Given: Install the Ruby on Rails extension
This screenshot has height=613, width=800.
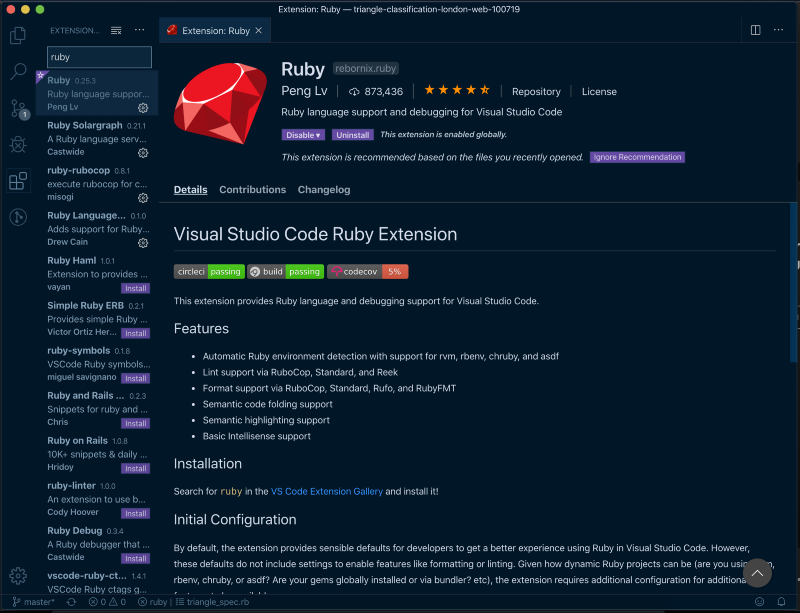Looking at the screenshot, I should click(135, 468).
